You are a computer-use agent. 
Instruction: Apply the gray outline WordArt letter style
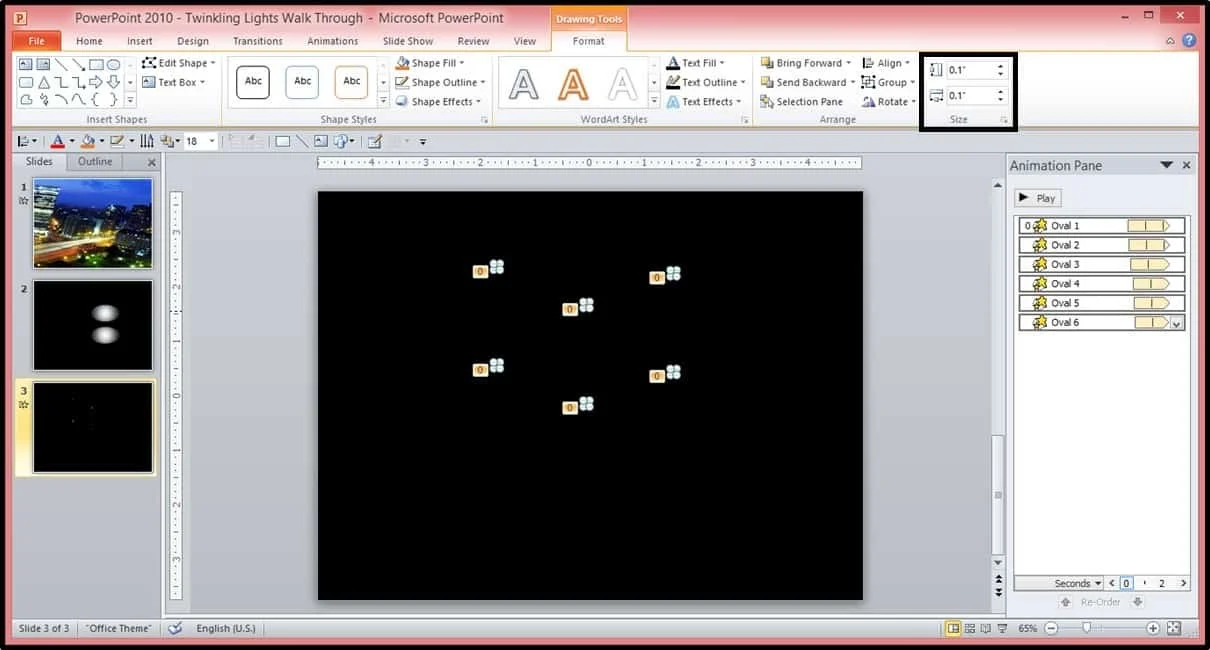(x=623, y=84)
